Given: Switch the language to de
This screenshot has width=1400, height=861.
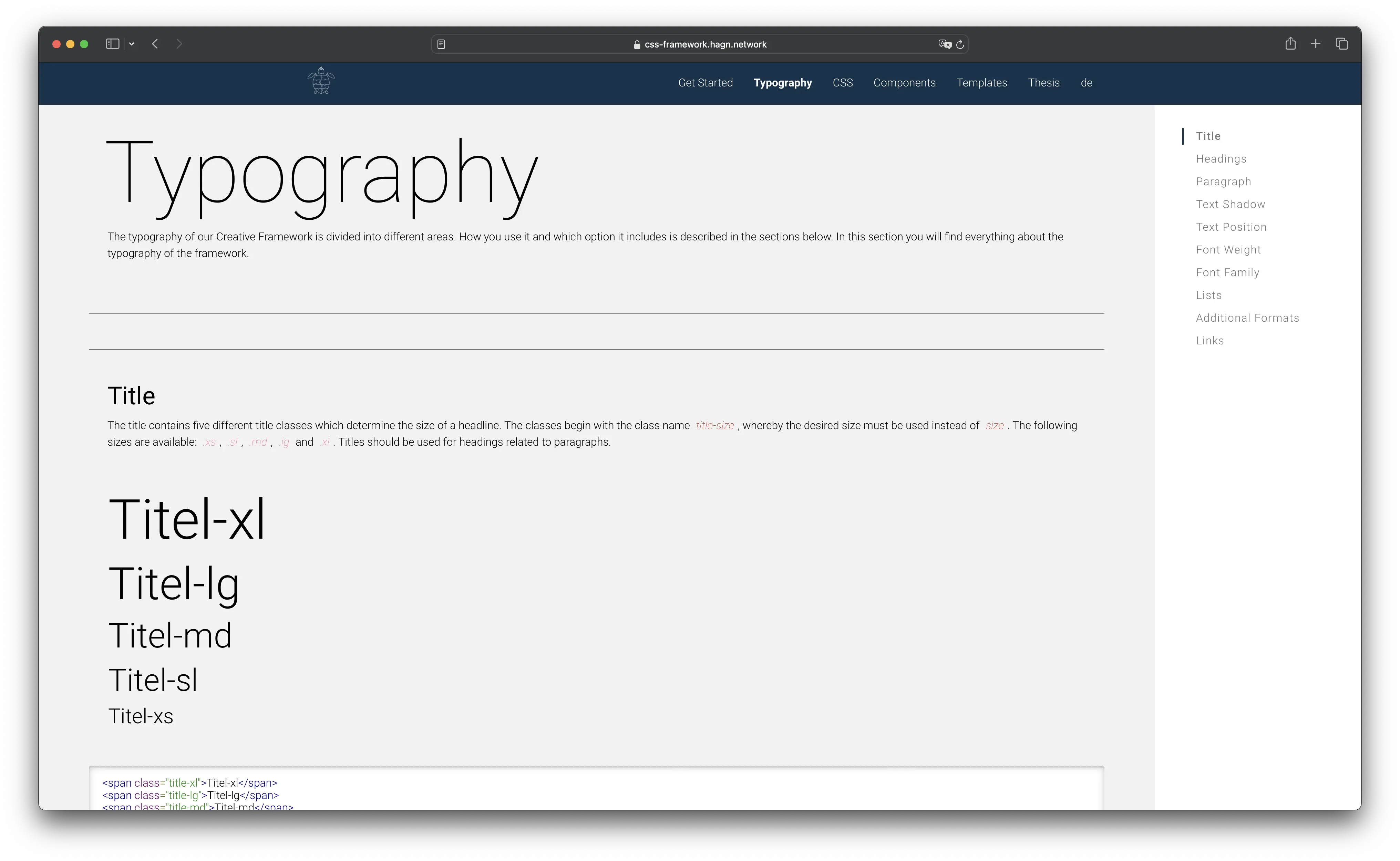Looking at the screenshot, I should 1086,83.
